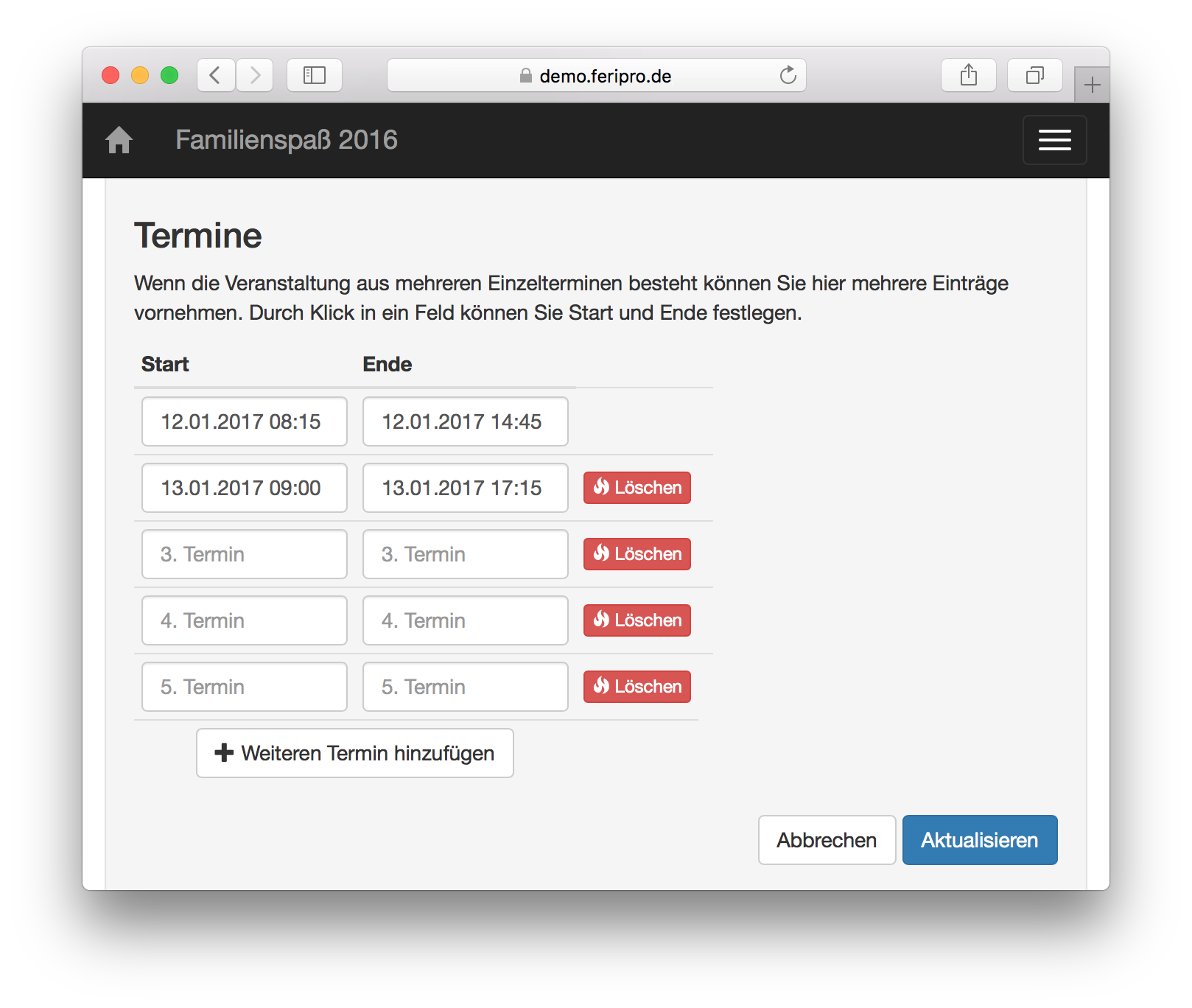1192x1008 pixels.
Task: Open the Safari share icon
Action: 968,75
